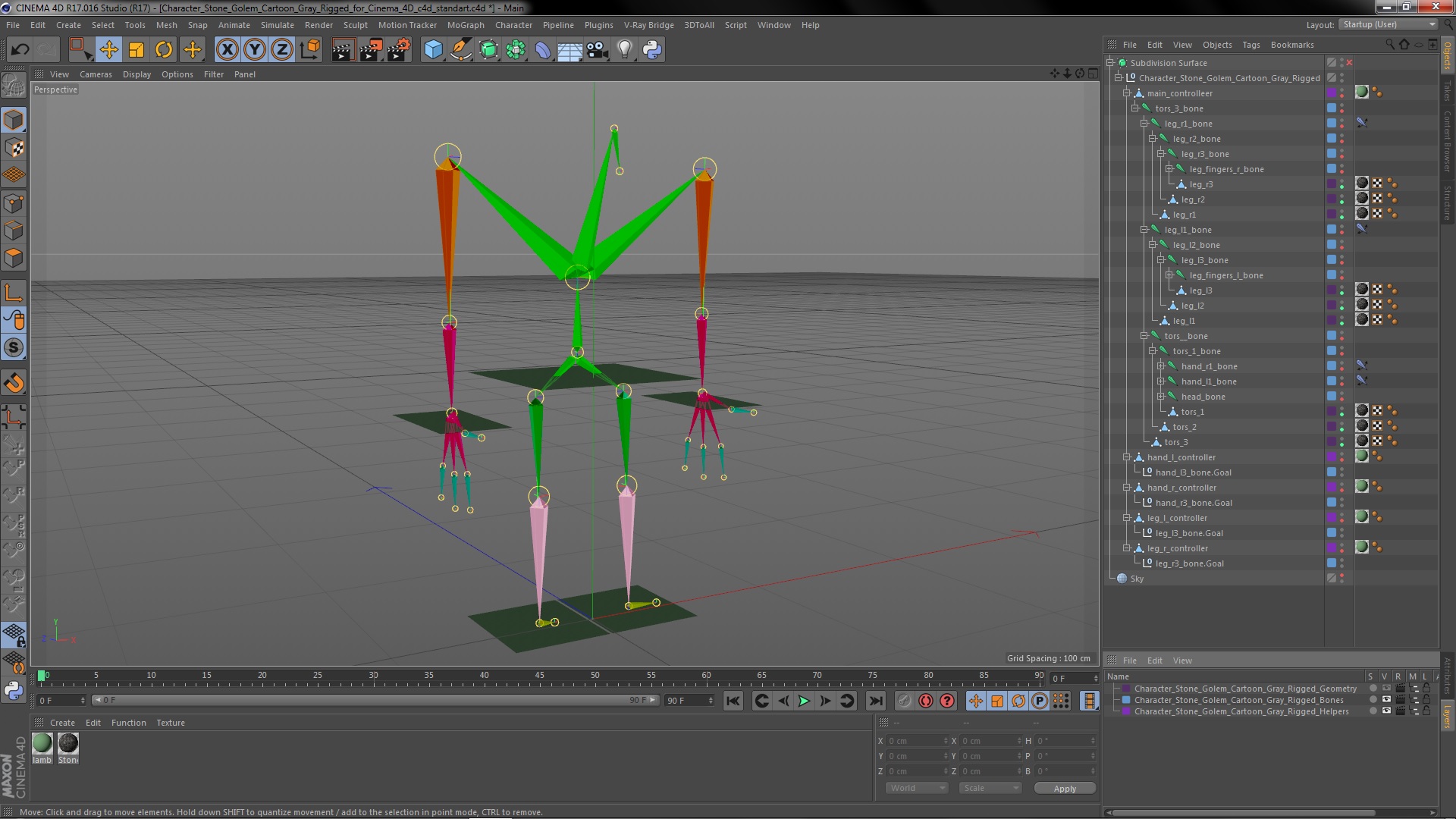The width and height of the screenshot is (1456, 819).
Task: Toggle Y axis lock
Action: coord(255,50)
